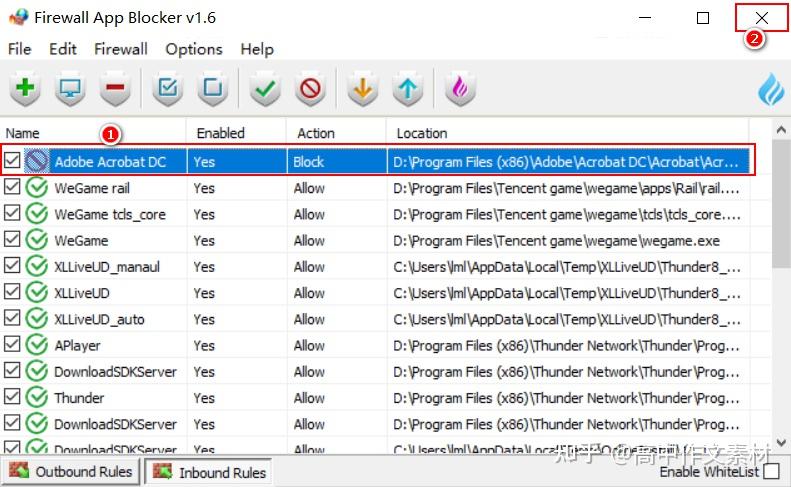Open the Edit menu
The image size is (791, 487).
(x=63, y=49)
